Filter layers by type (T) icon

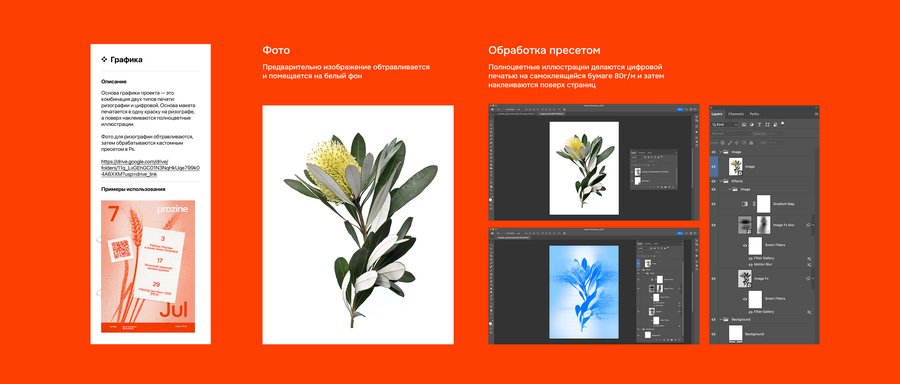click(759, 125)
